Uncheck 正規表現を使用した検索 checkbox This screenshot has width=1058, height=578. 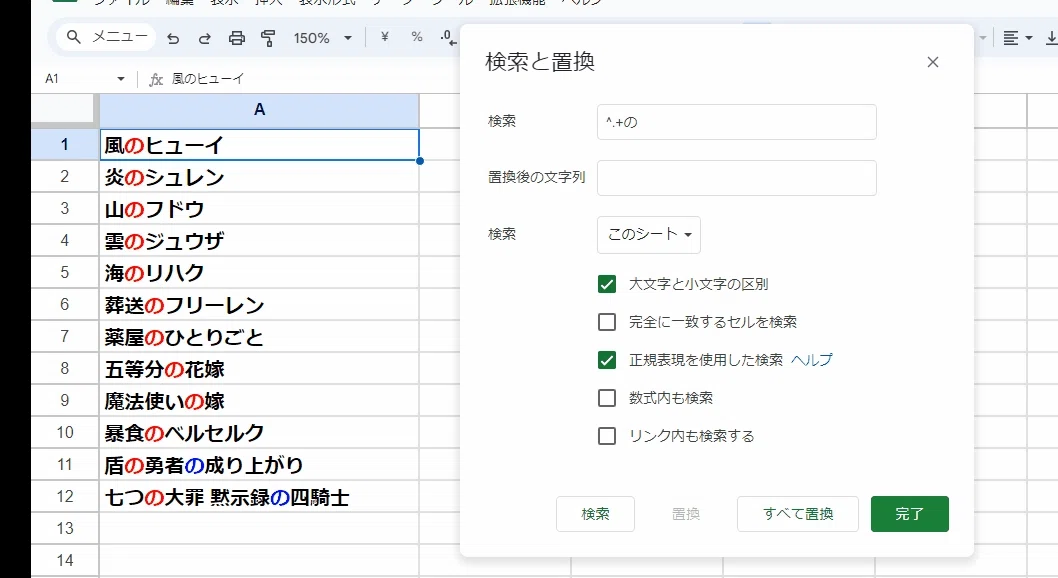click(607, 360)
